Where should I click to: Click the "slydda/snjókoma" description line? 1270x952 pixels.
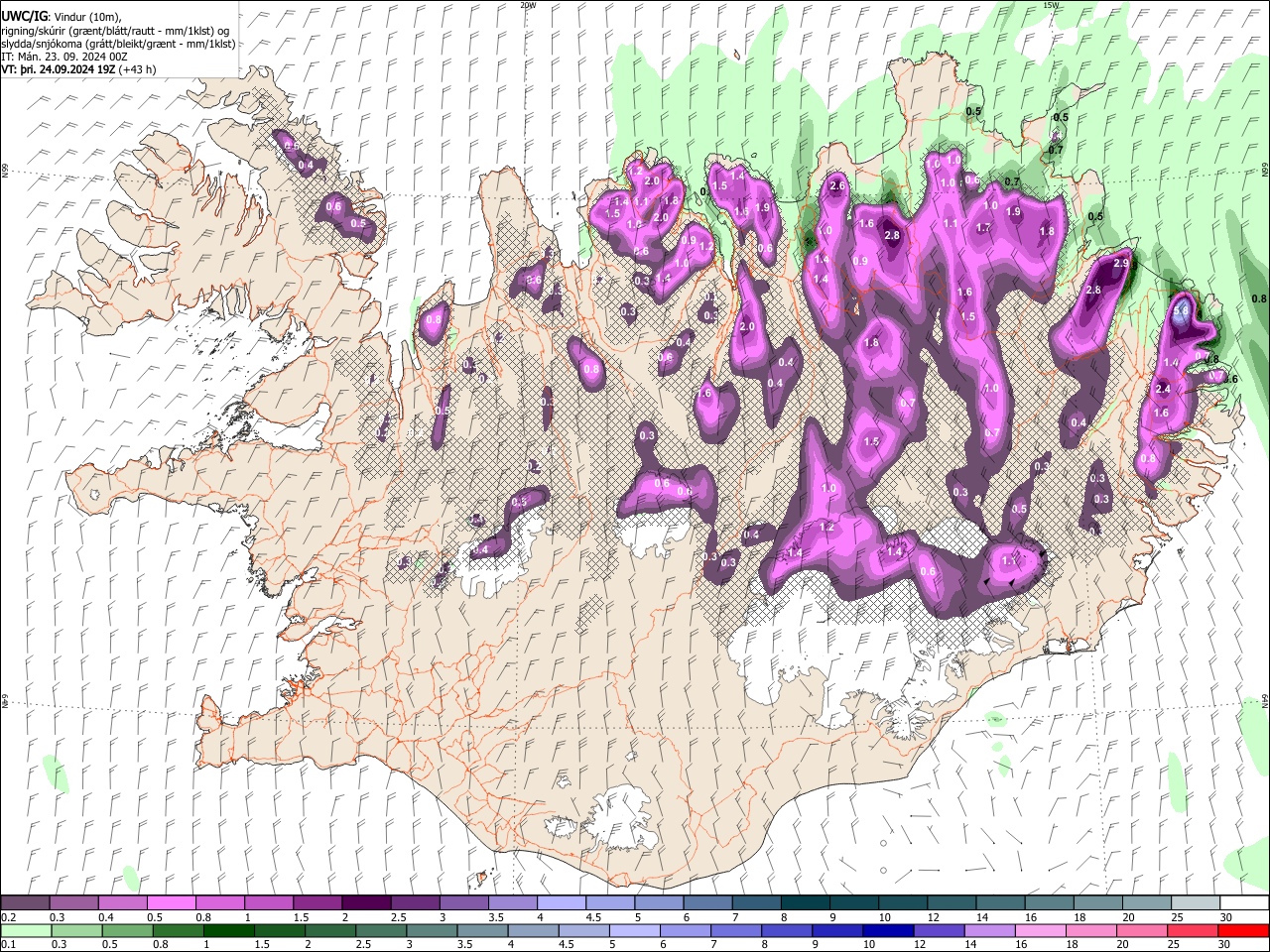click(x=118, y=44)
